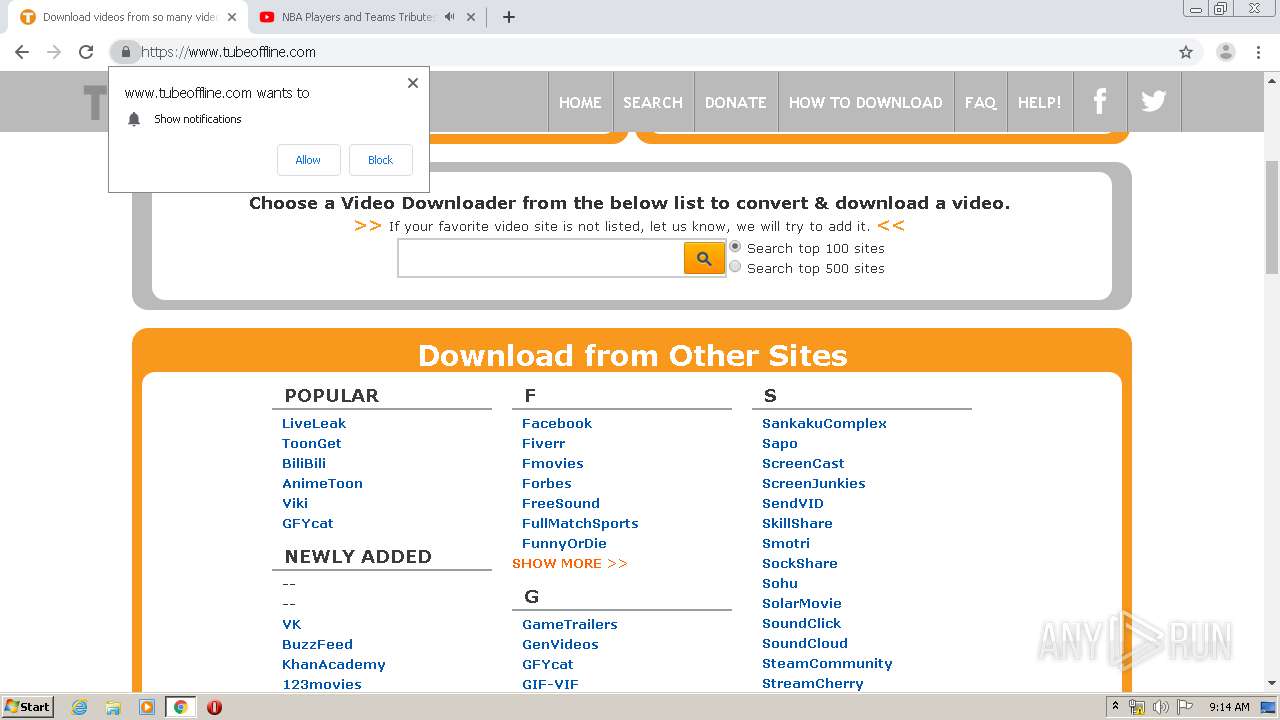Viewport: 1280px width, 720px height.
Task: Open the GameTrailers downloader link
Action: [570, 624]
